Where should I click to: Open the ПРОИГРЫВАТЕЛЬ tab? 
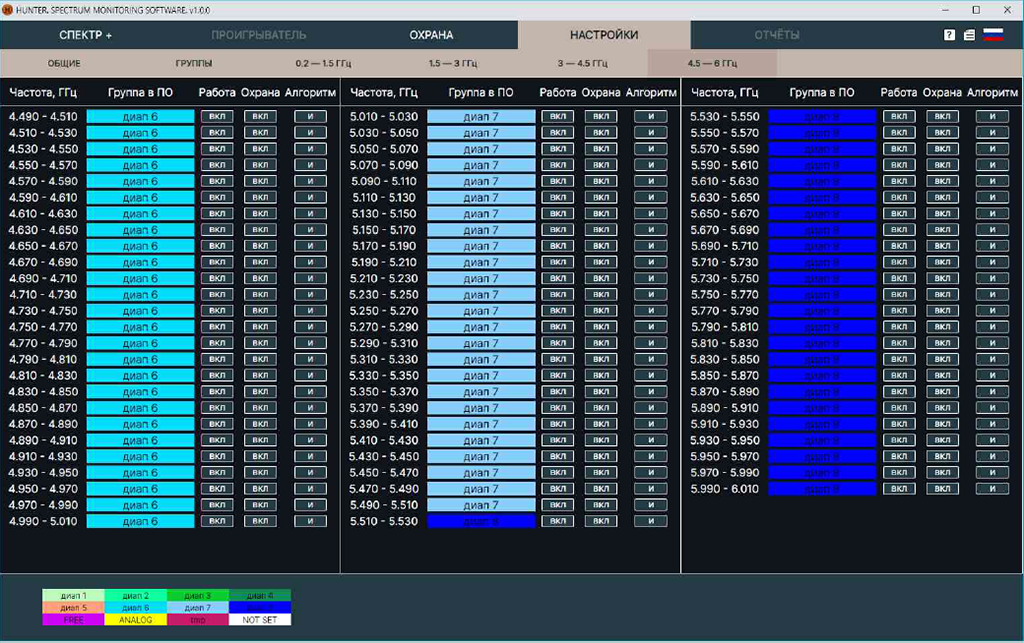259,35
